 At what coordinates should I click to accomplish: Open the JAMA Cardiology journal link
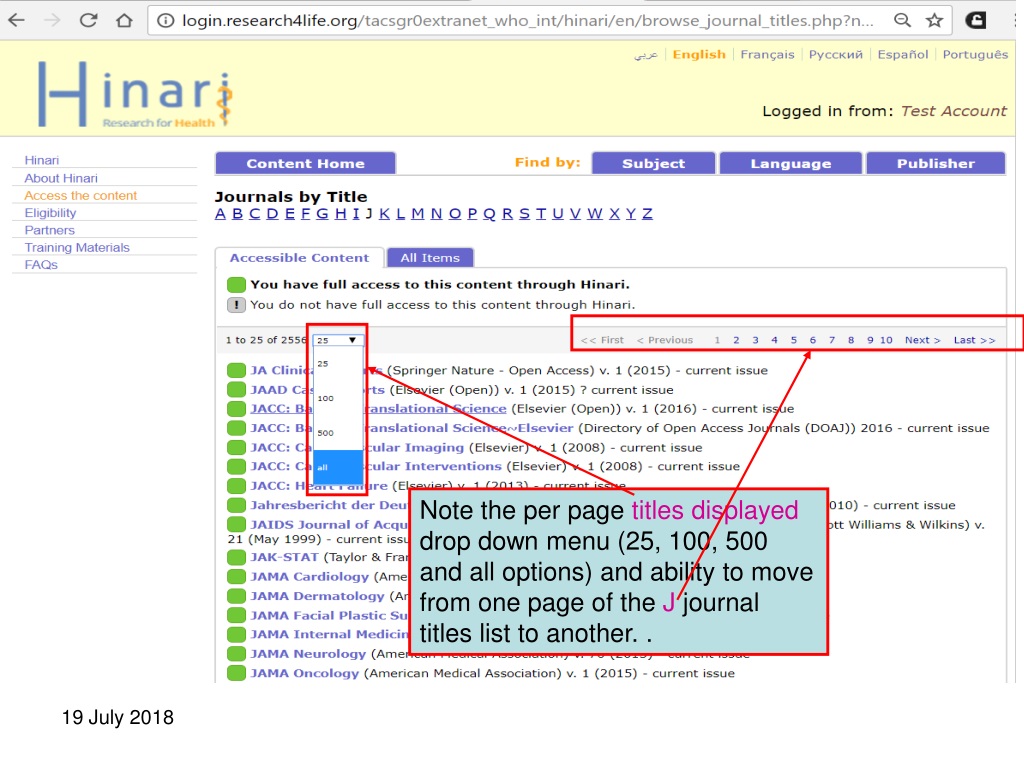(x=310, y=577)
